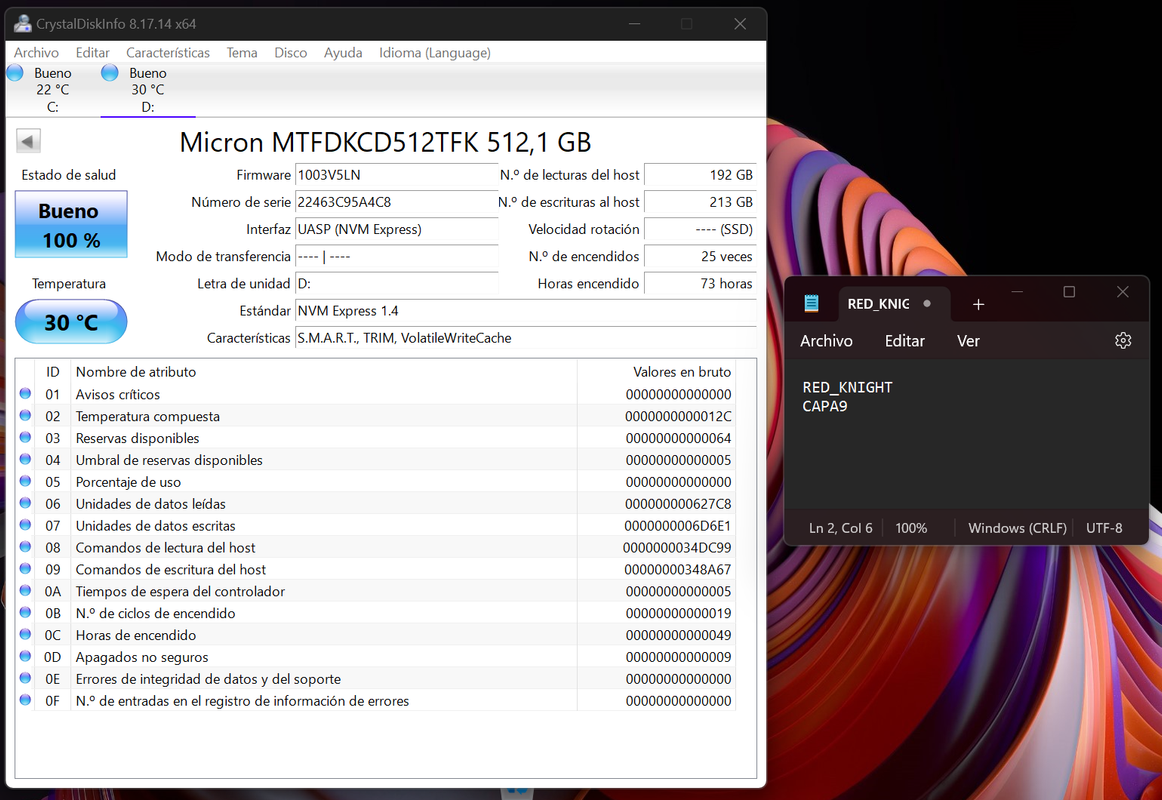Click status orb of Reservas disponibles row
Image resolution: width=1162 pixels, height=800 pixels.
25,437
